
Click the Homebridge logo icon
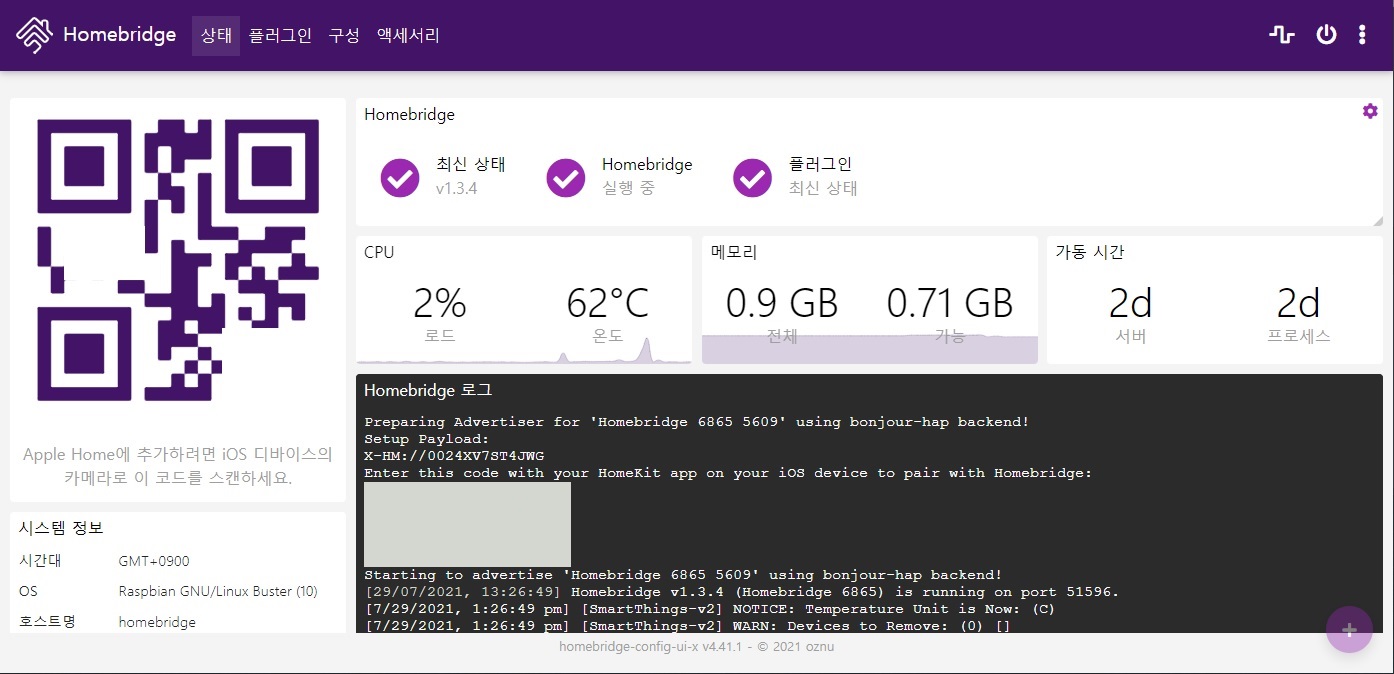[x=34, y=35]
